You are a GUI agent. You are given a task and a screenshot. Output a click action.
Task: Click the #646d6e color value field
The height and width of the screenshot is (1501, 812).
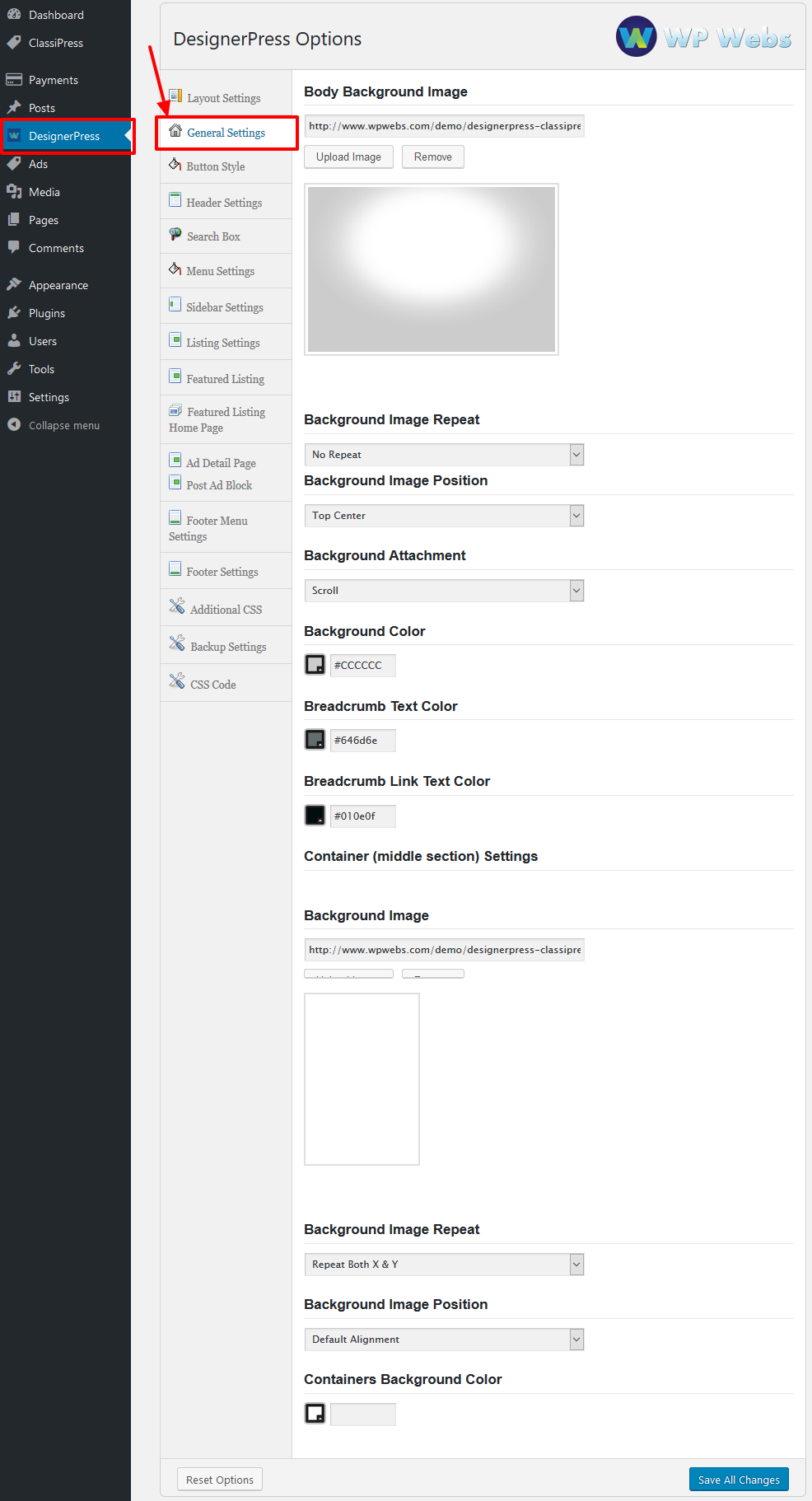(362, 740)
